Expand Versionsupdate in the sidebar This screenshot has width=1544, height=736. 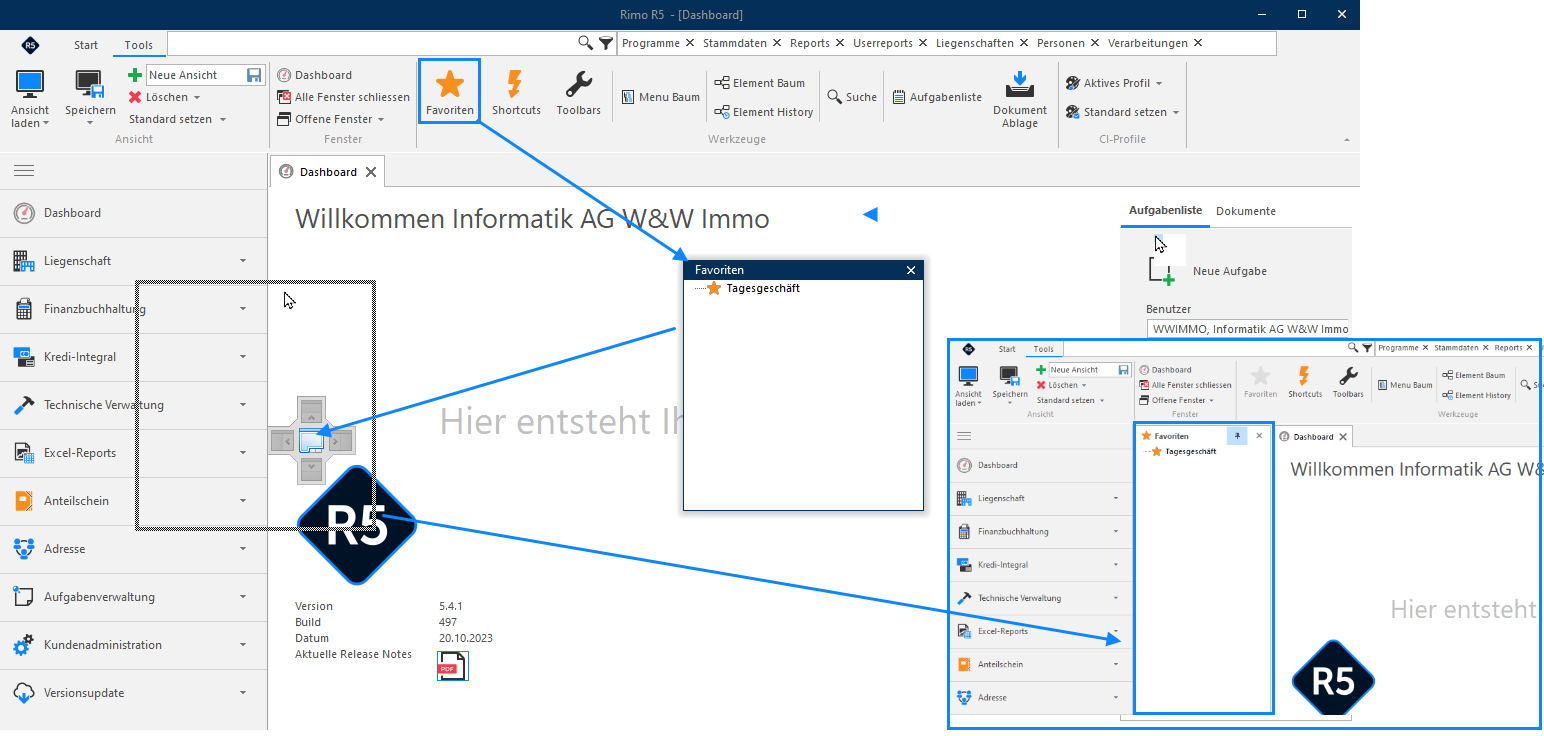click(243, 693)
